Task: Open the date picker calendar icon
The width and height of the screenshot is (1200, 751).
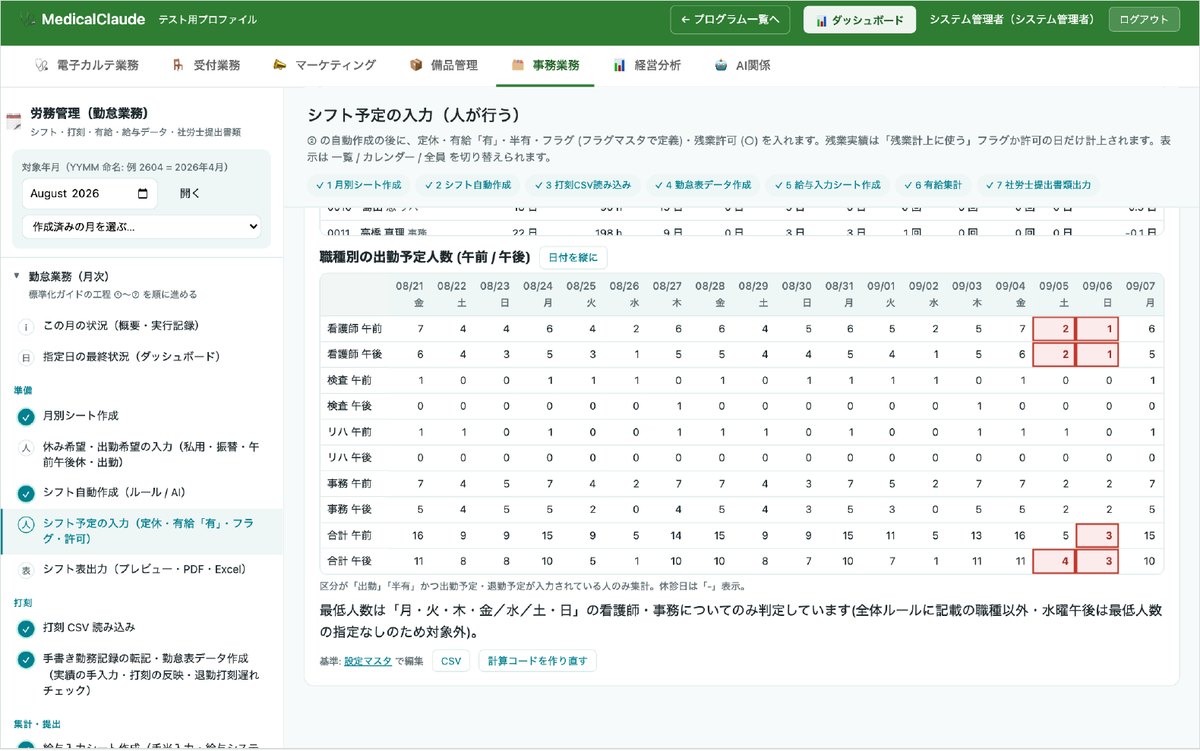Action: 143,194
